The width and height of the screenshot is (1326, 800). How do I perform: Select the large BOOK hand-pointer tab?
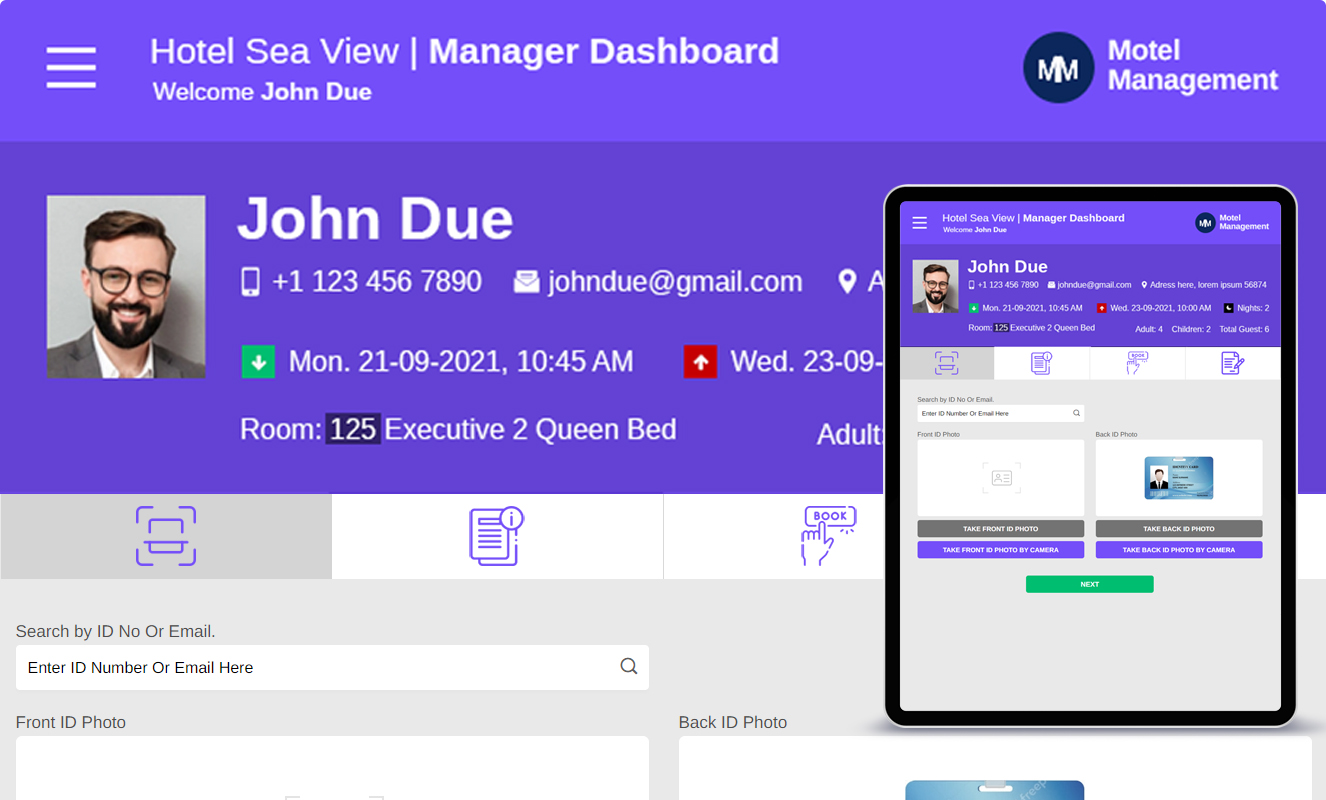(x=829, y=536)
